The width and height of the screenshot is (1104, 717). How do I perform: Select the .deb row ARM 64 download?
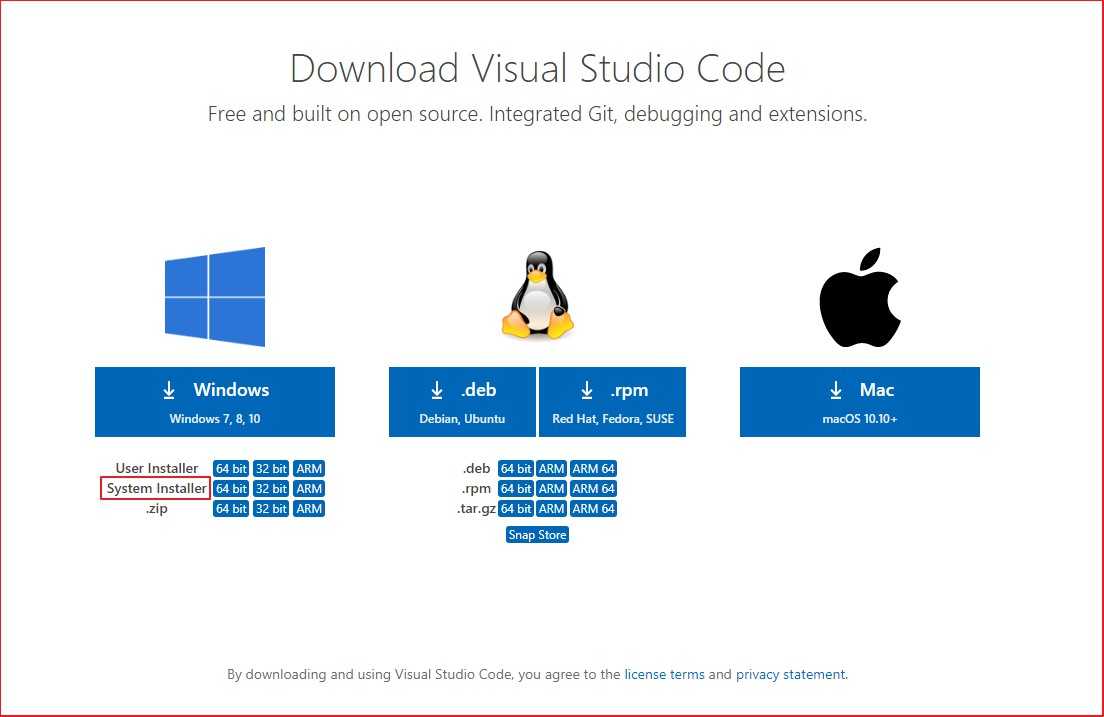[594, 468]
